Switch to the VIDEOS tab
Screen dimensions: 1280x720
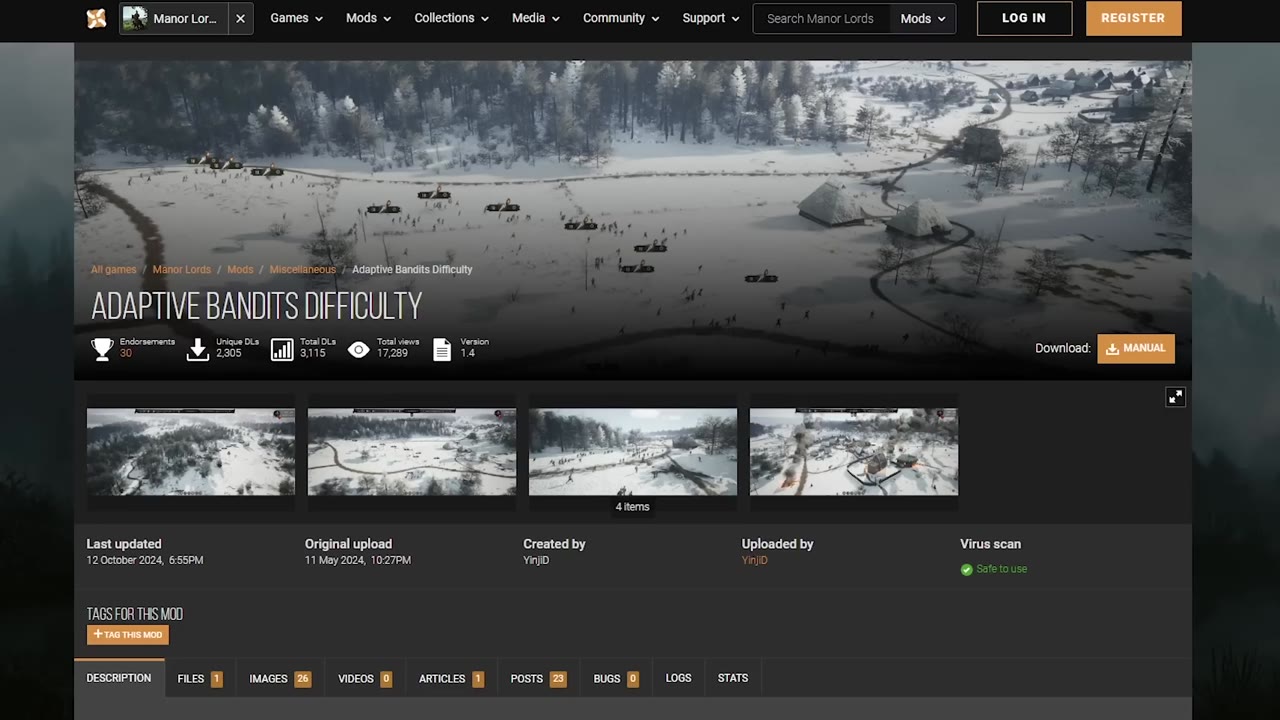point(365,678)
